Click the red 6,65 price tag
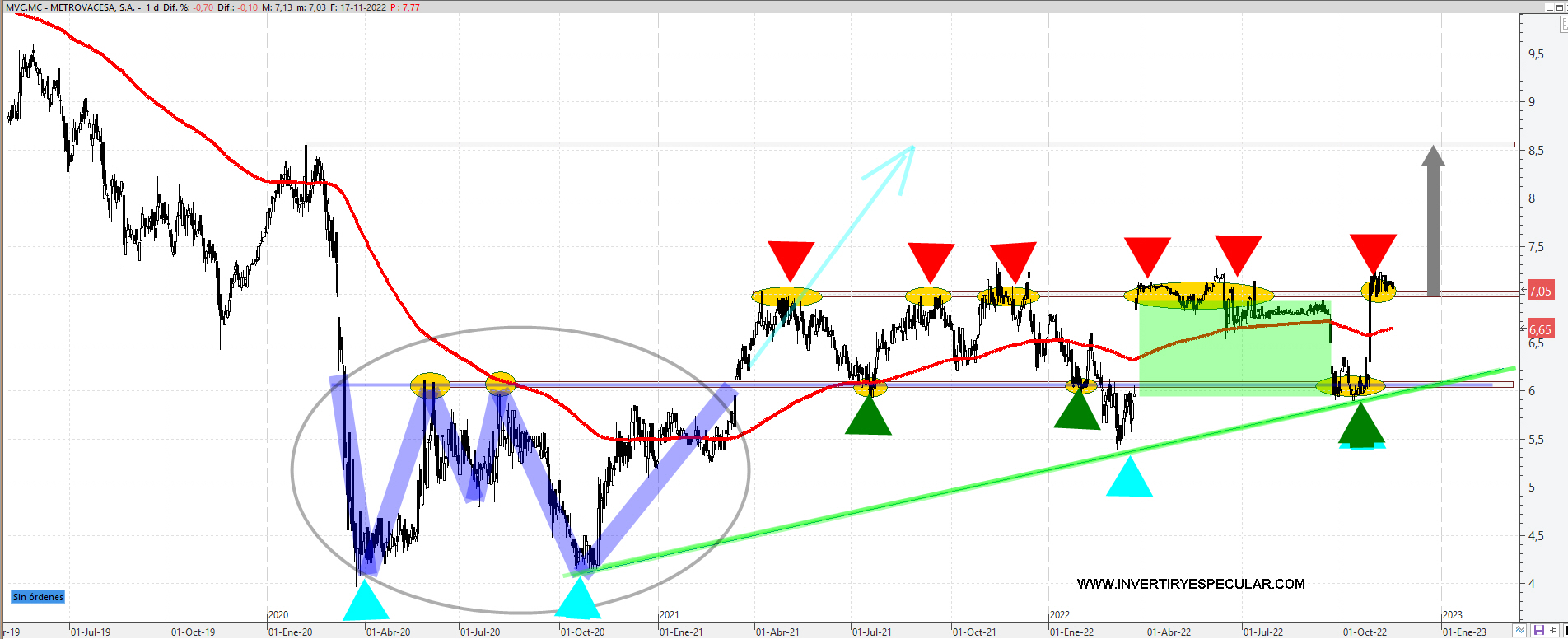The image size is (1568, 639). (x=1540, y=329)
